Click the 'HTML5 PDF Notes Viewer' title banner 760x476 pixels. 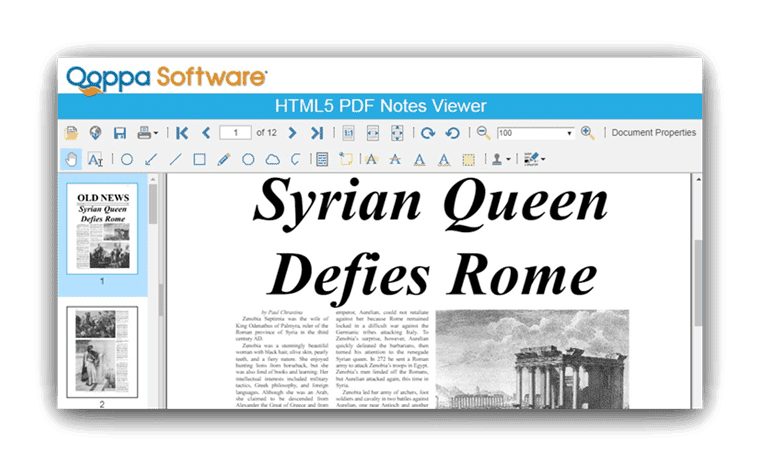click(380, 106)
